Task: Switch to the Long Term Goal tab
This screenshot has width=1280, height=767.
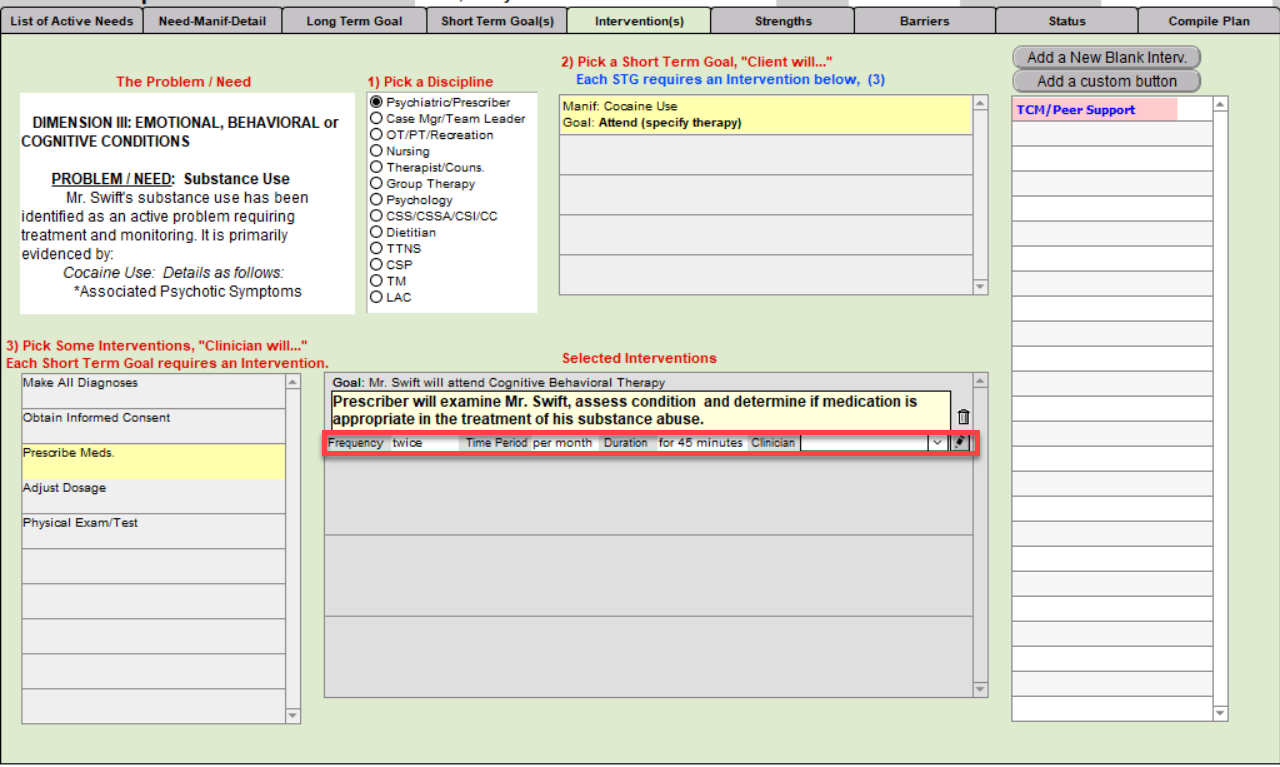Action: pos(353,21)
